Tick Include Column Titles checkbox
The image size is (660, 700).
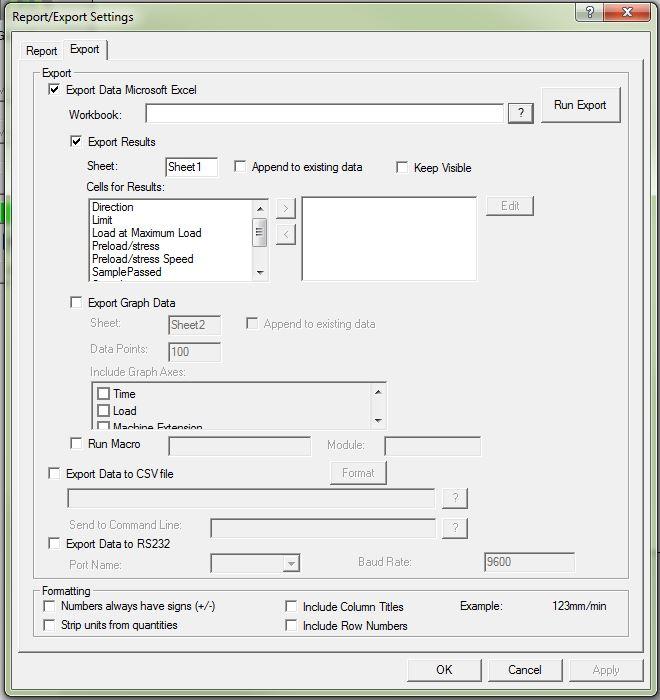(x=291, y=606)
